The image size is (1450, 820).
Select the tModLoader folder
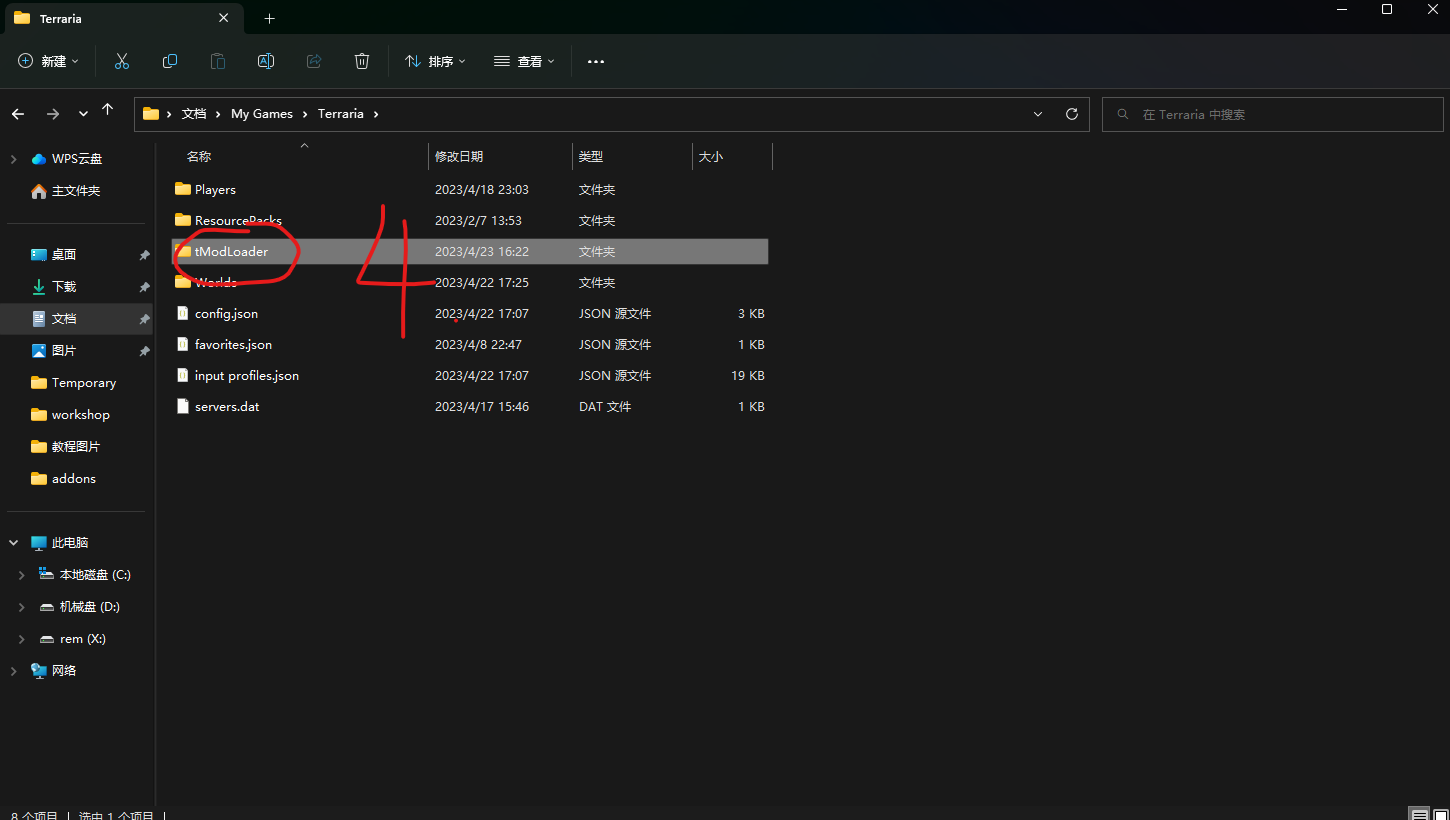[469, 251]
